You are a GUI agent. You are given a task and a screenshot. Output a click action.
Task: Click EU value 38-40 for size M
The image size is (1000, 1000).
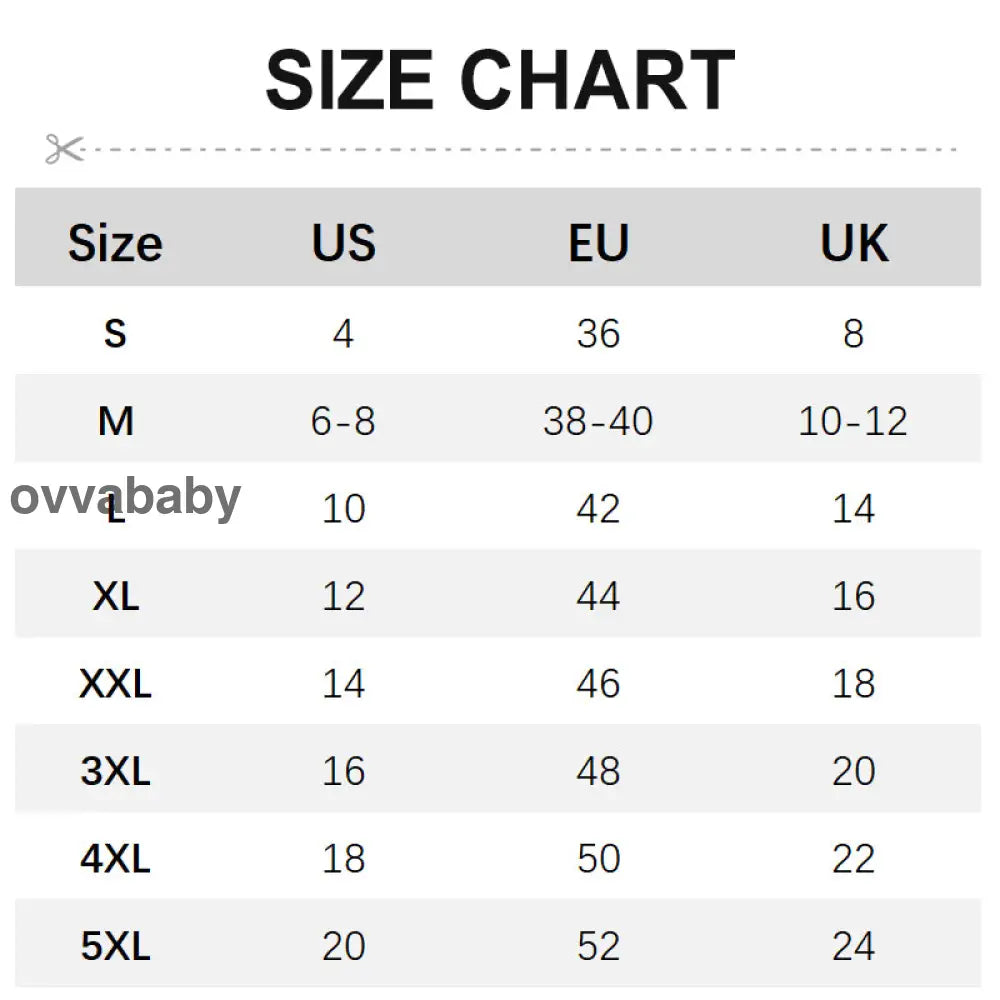[x=598, y=421]
